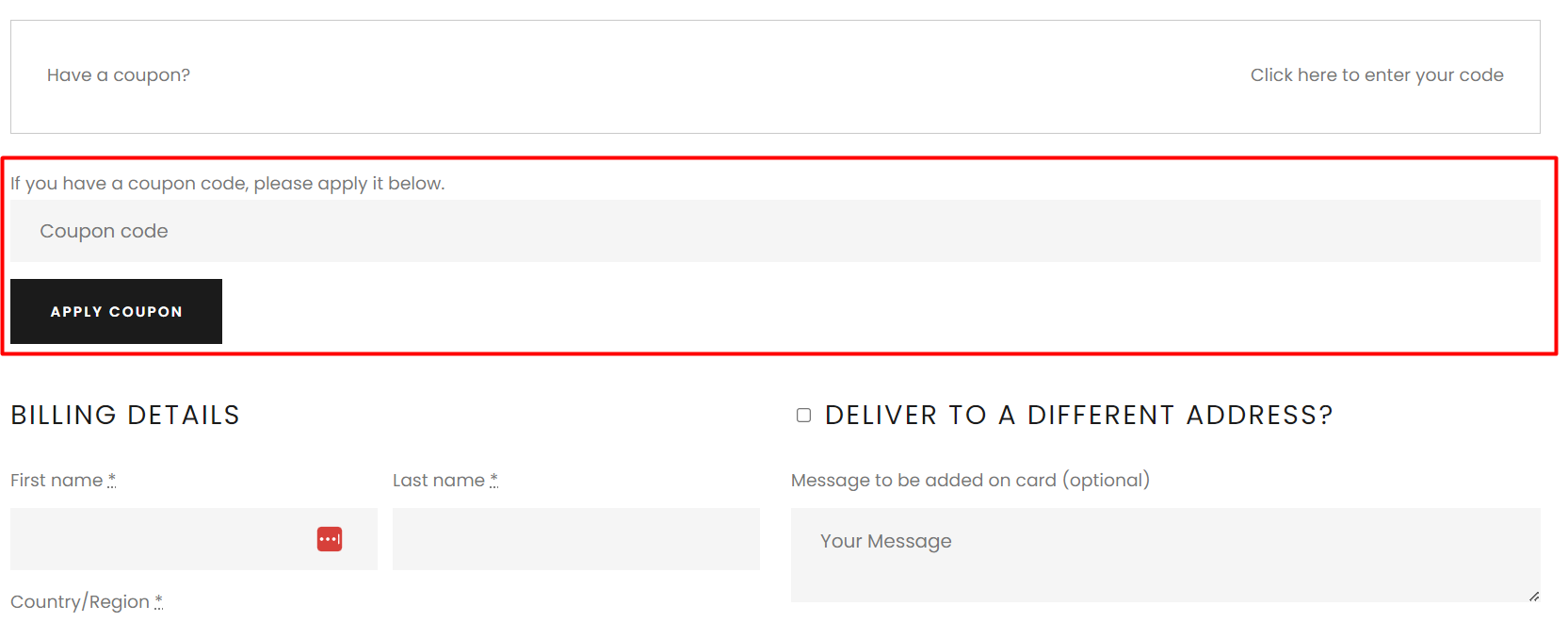Viewport: 1568px width, 622px height.
Task: Click the "Deliver to a different address?" label
Action: [1078, 416]
